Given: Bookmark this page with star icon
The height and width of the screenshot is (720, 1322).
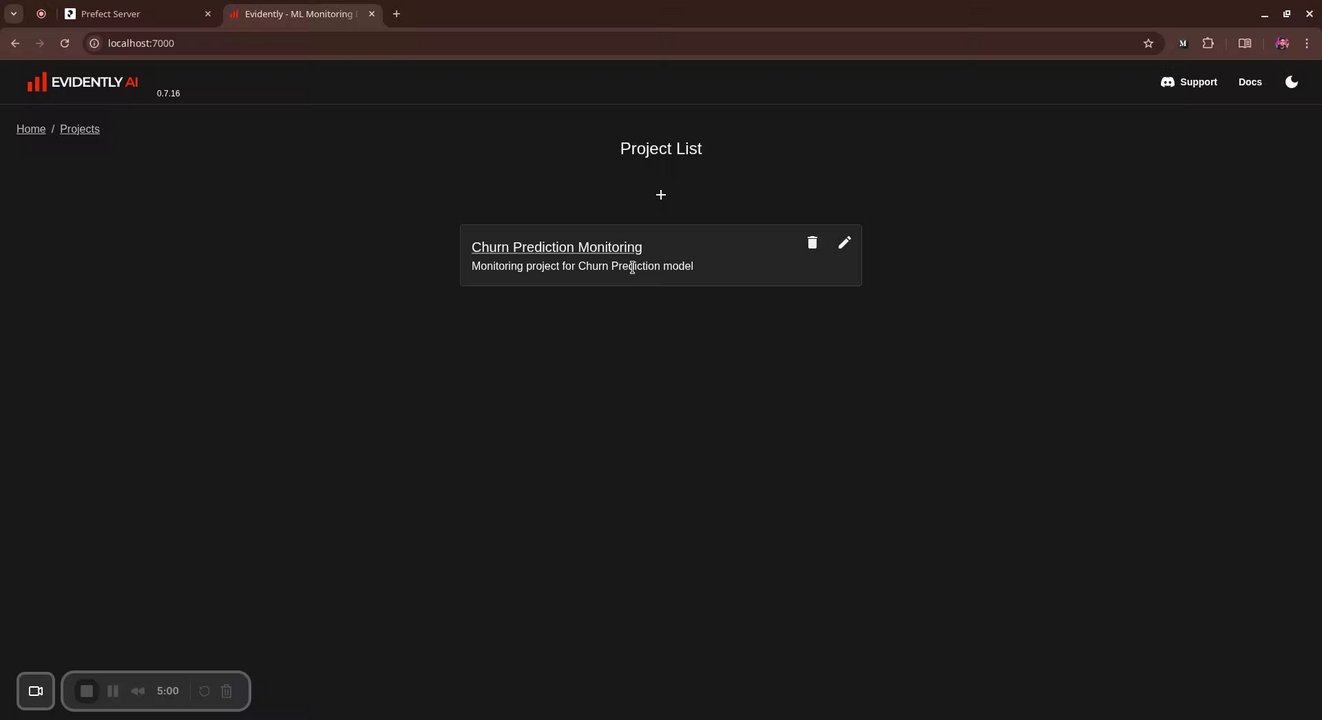Looking at the screenshot, I should click(1148, 43).
